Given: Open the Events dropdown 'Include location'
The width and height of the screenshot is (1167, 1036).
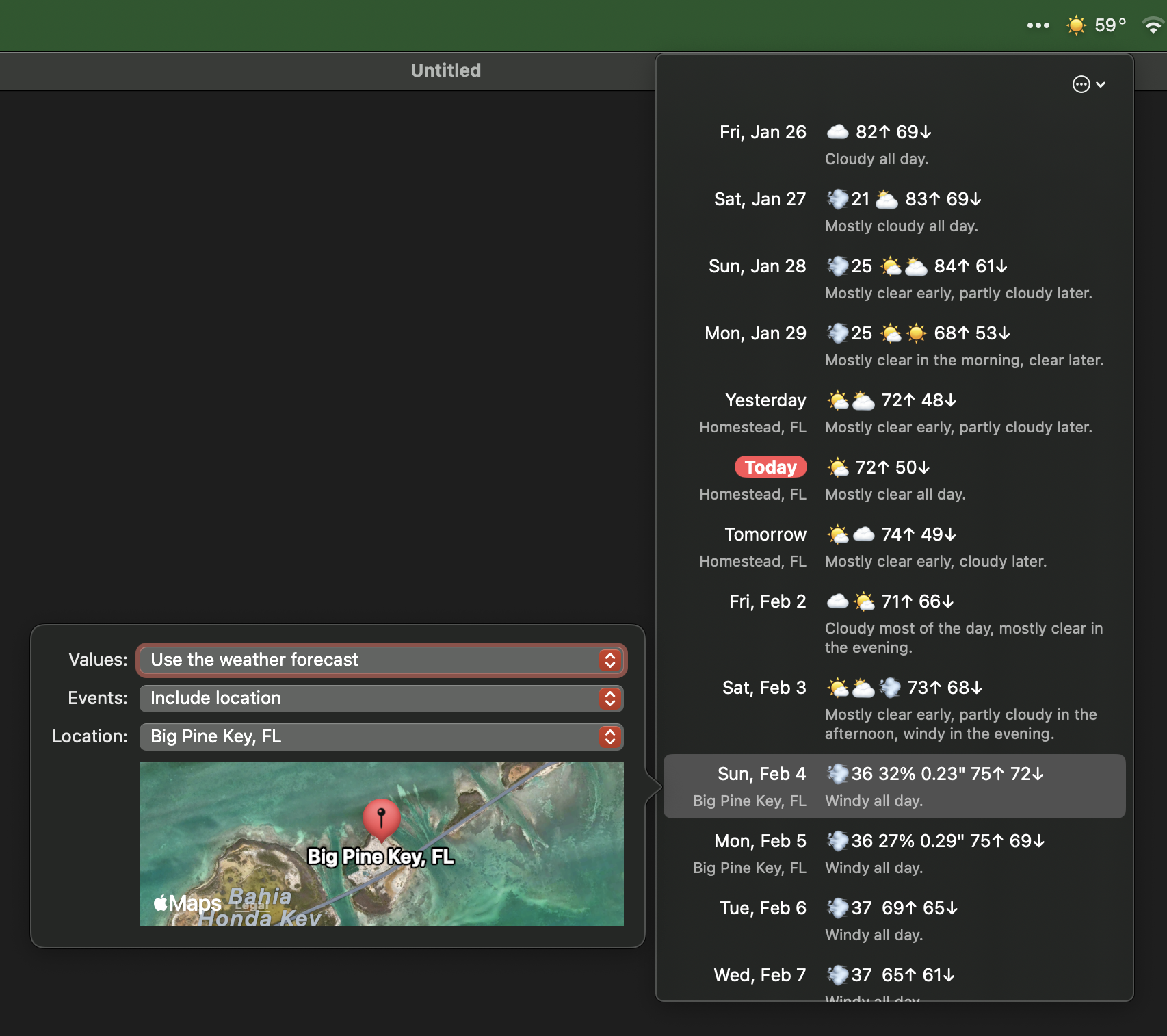Looking at the screenshot, I should (x=381, y=698).
